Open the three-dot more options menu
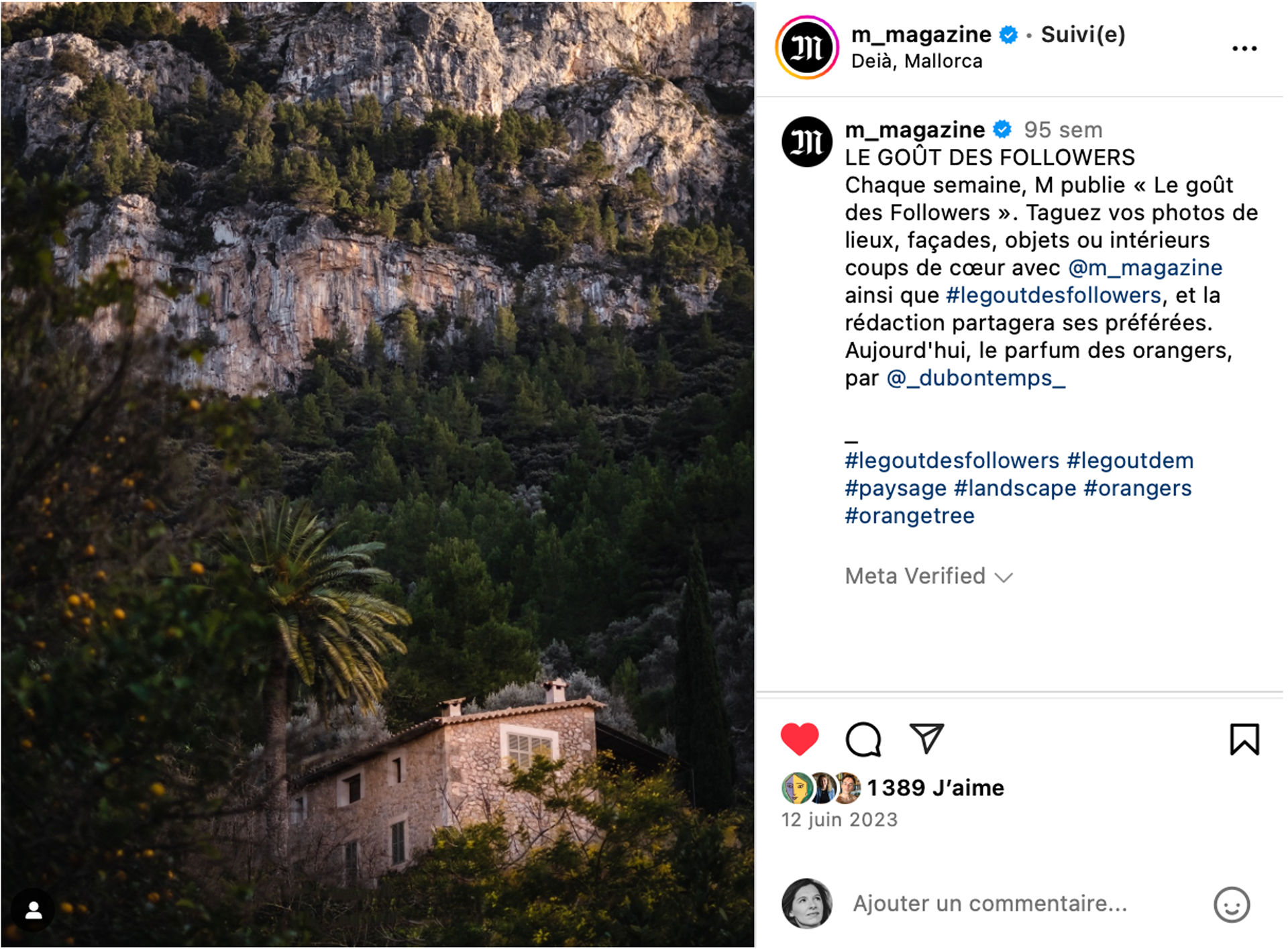Image resolution: width=1288 pixels, height=949 pixels. click(x=1244, y=48)
